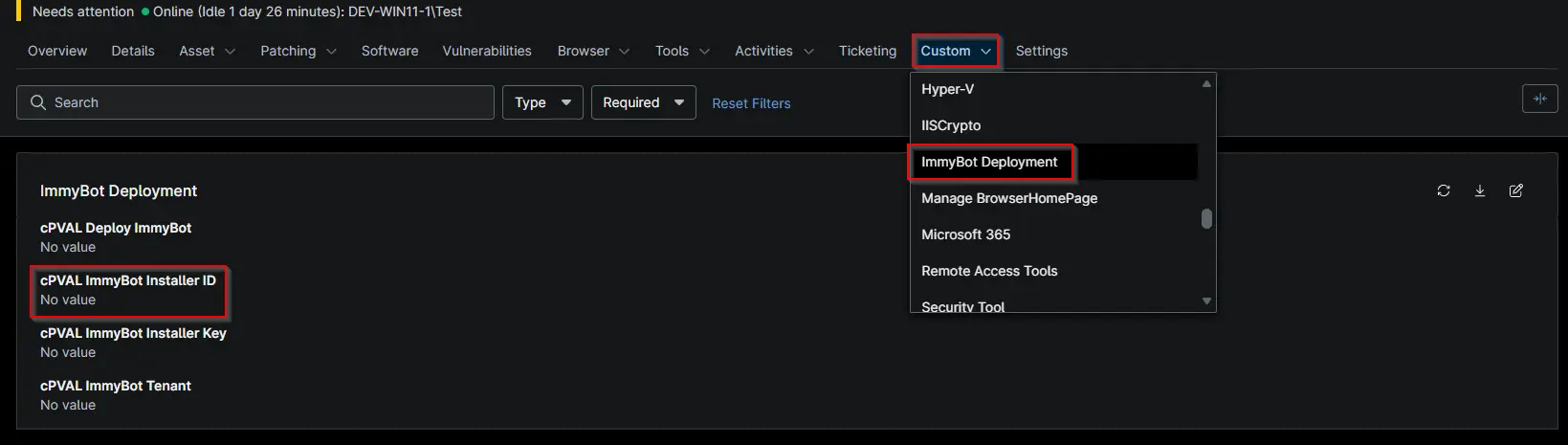Screen dimensions: 1568x445
Task: Click the download icon in ImmyBot Deployment panel
Action: coord(1480,190)
